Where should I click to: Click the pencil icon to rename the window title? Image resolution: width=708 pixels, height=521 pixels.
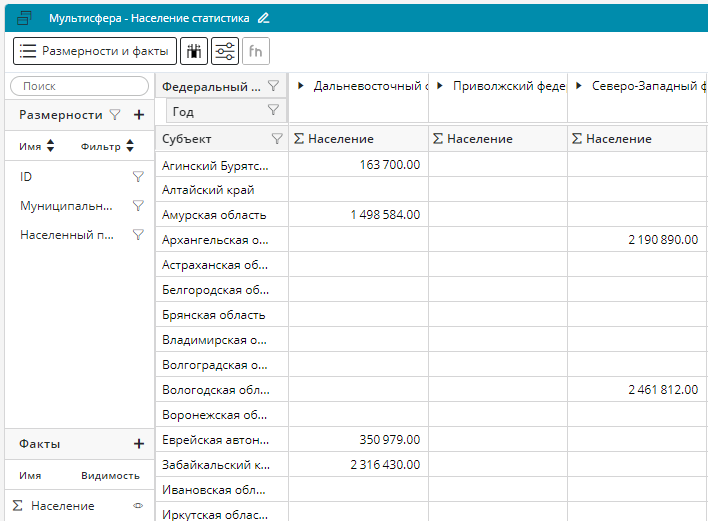264,18
